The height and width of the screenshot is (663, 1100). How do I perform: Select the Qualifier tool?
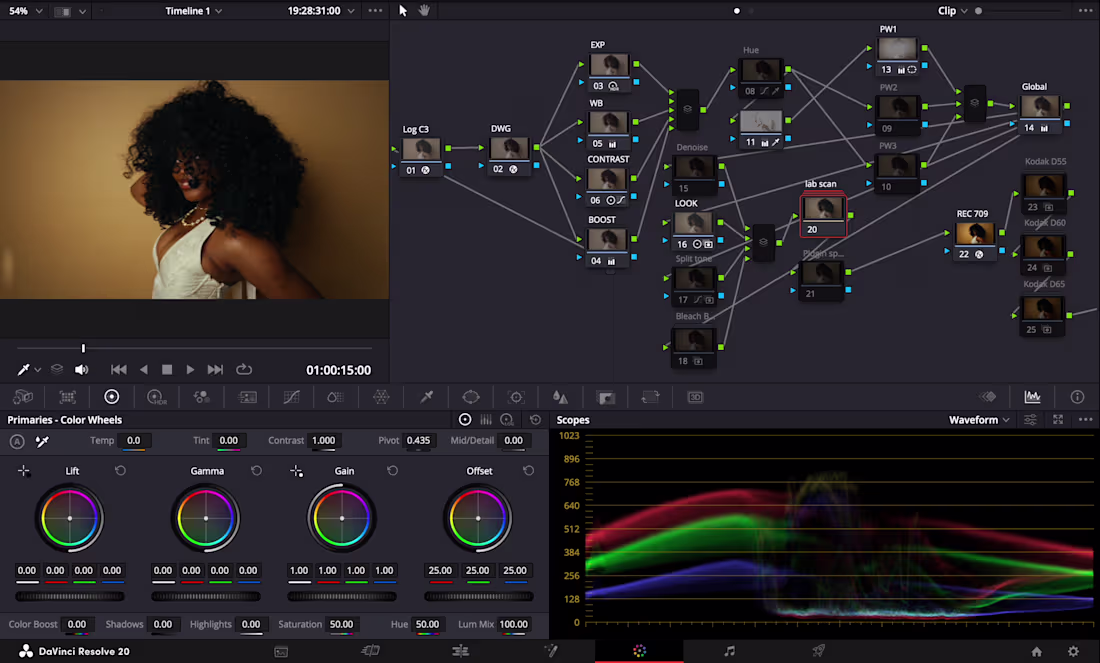click(x=426, y=397)
